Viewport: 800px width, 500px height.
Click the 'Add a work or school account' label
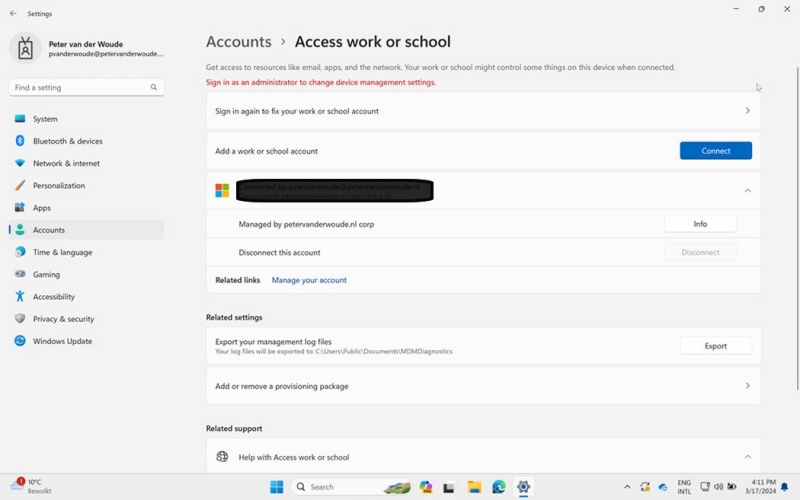(266, 151)
